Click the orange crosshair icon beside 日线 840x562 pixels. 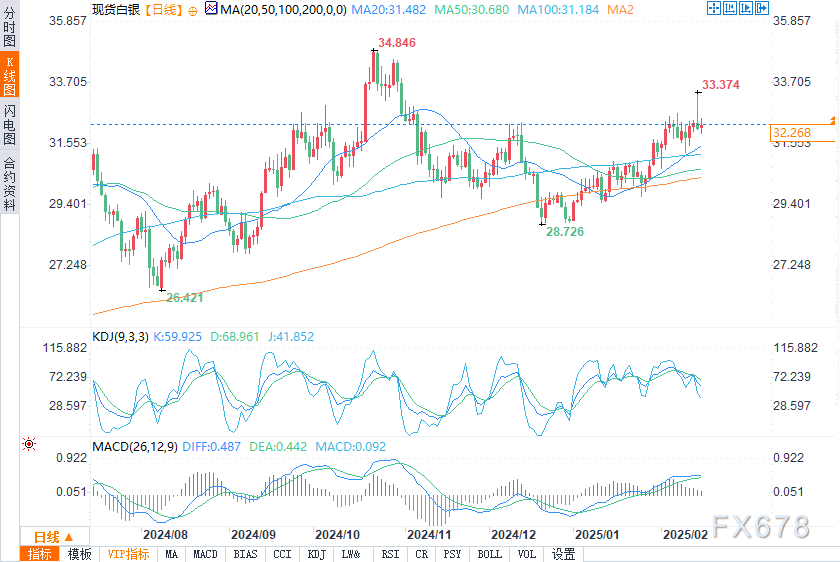[190, 9]
